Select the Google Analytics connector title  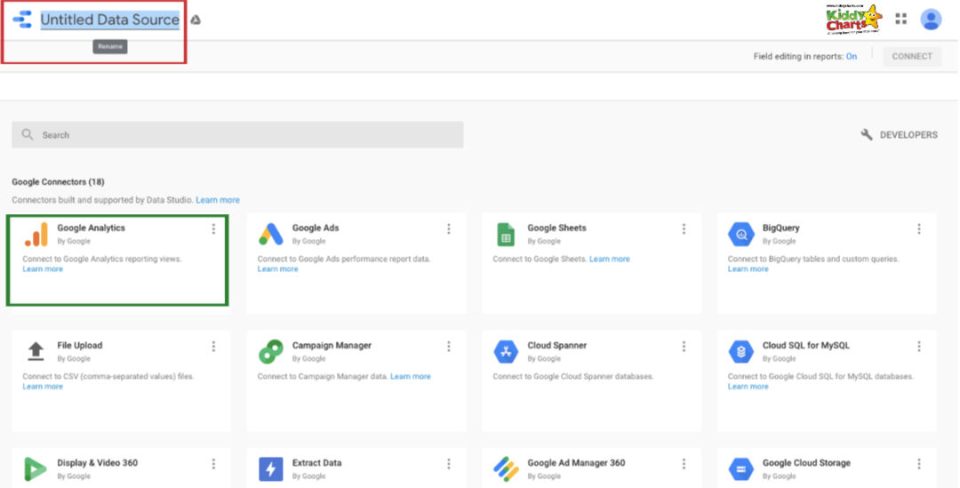coord(91,228)
